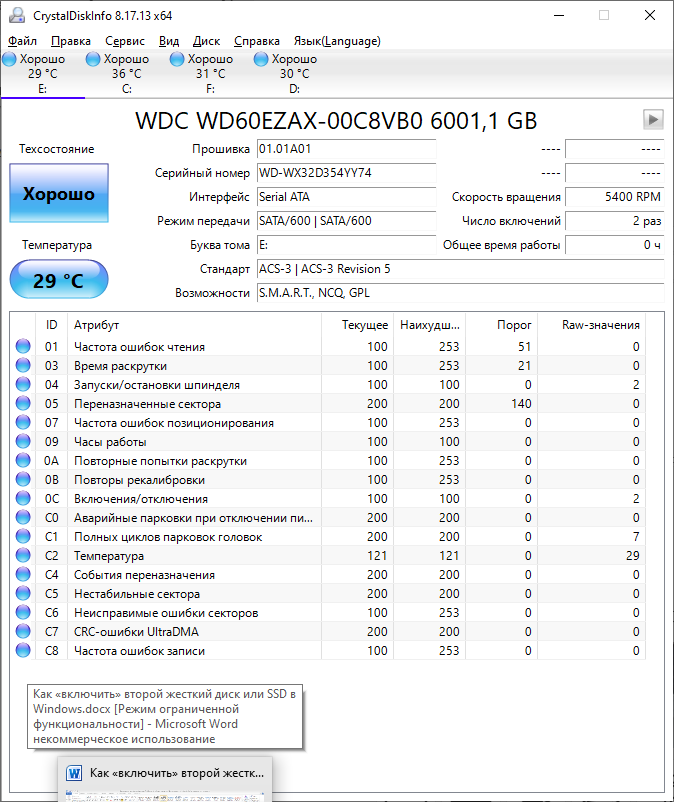This screenshot has height=802, width=674.
Task: Open the Справка menu
Action: click(x=257, y=41)
